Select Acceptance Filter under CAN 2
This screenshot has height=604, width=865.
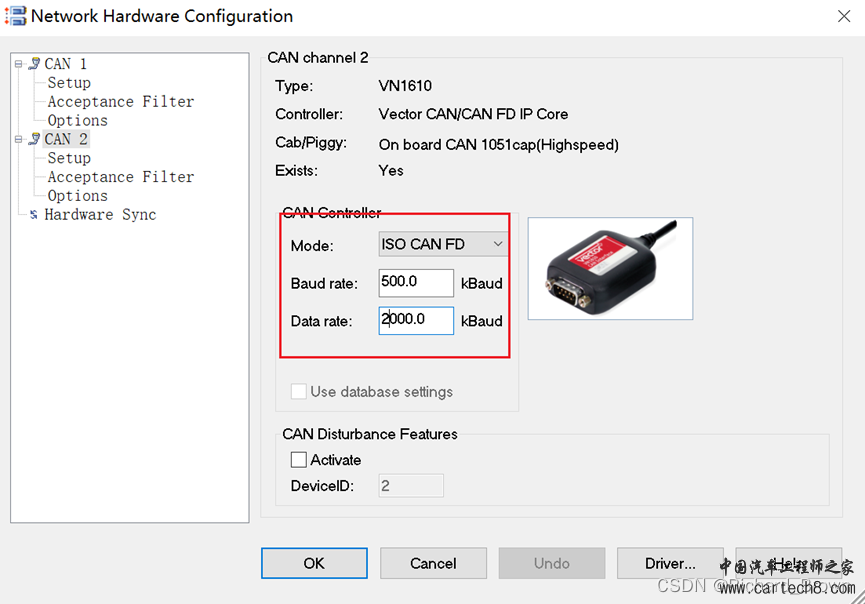(120, 176)
